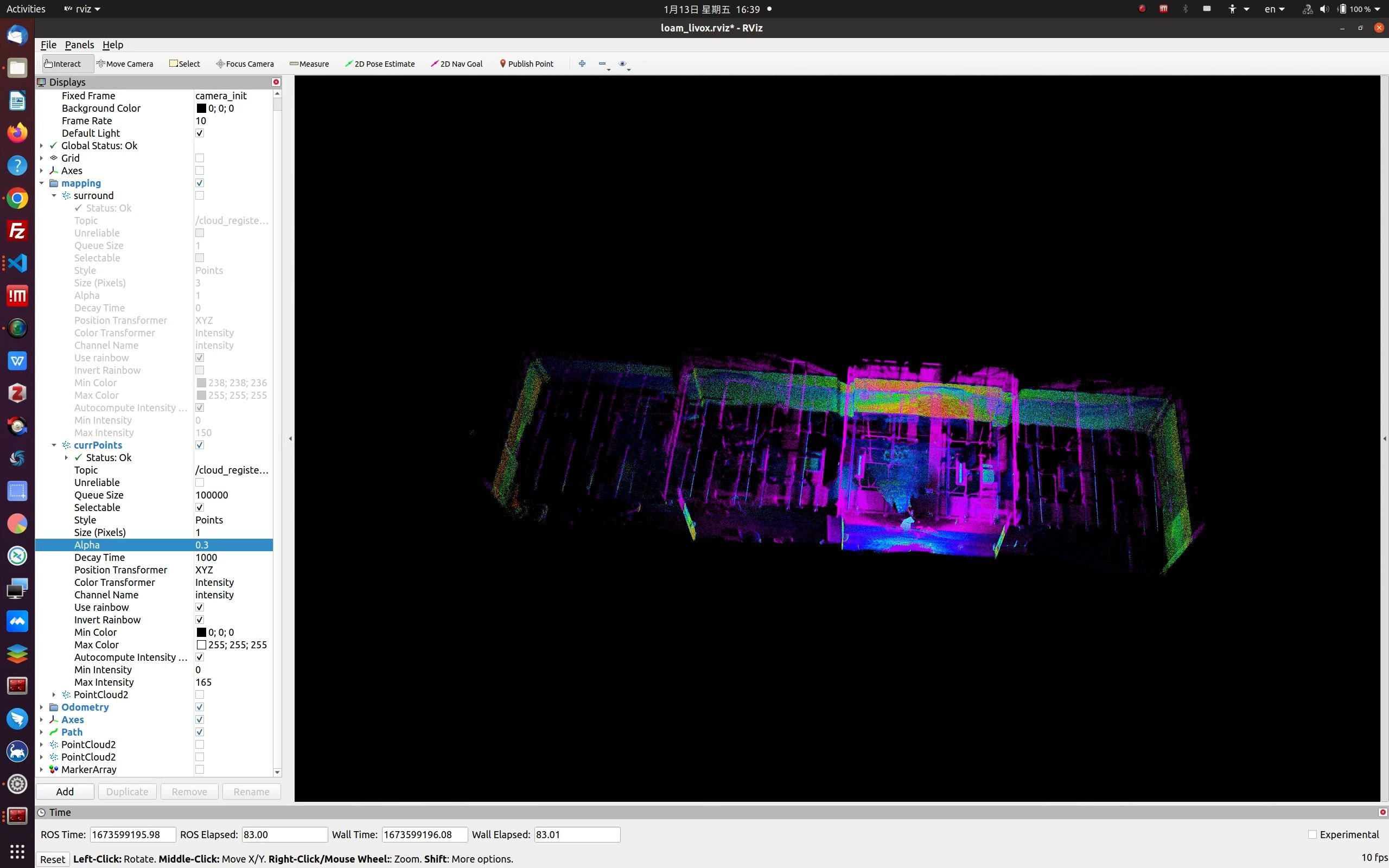Pick the 2D Nav Goal tool
The width and height of the screenshot is (1389, 868).
coord(457,63)
